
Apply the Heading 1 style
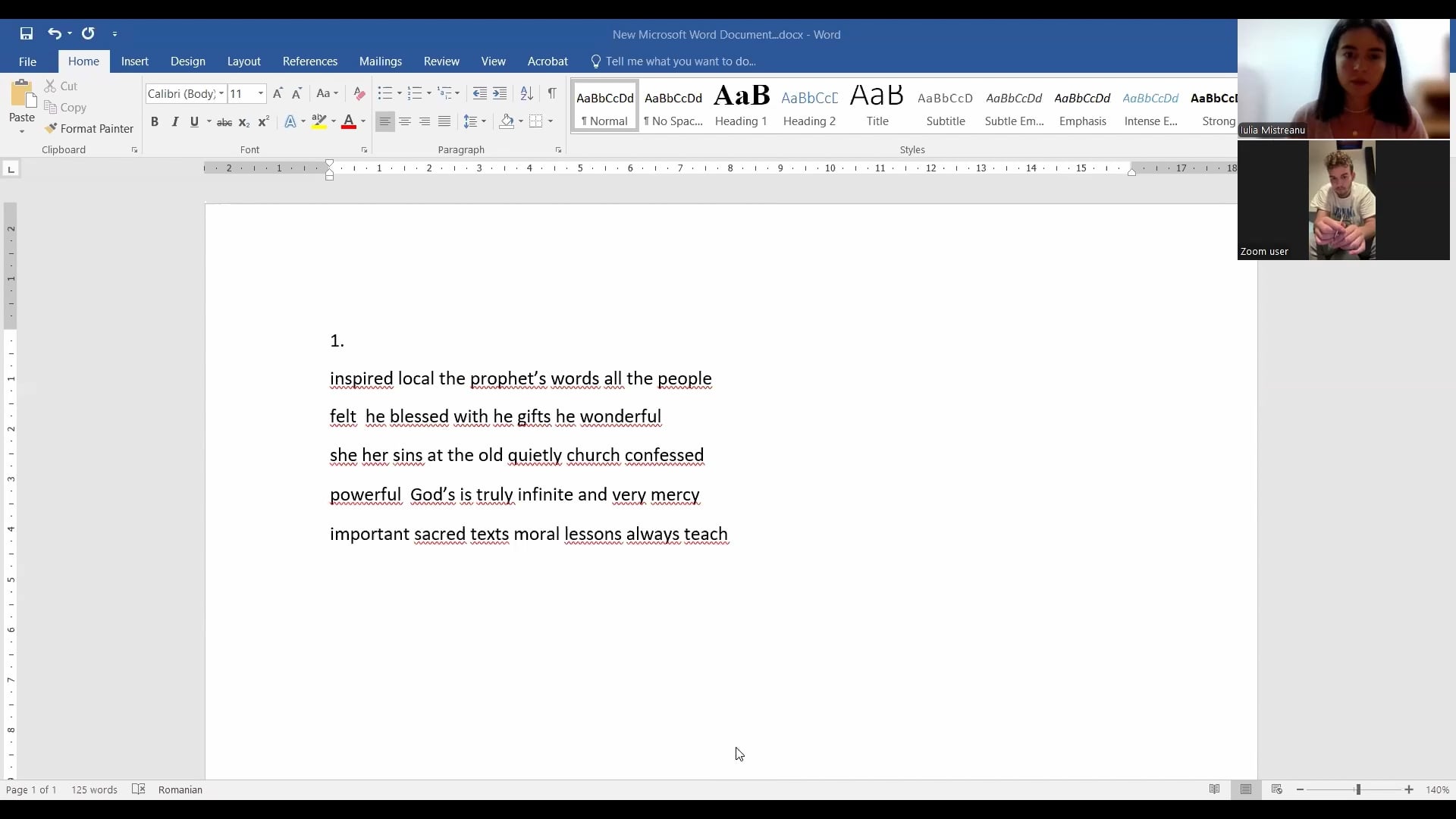pyautogui.click(x=741, y=106)
